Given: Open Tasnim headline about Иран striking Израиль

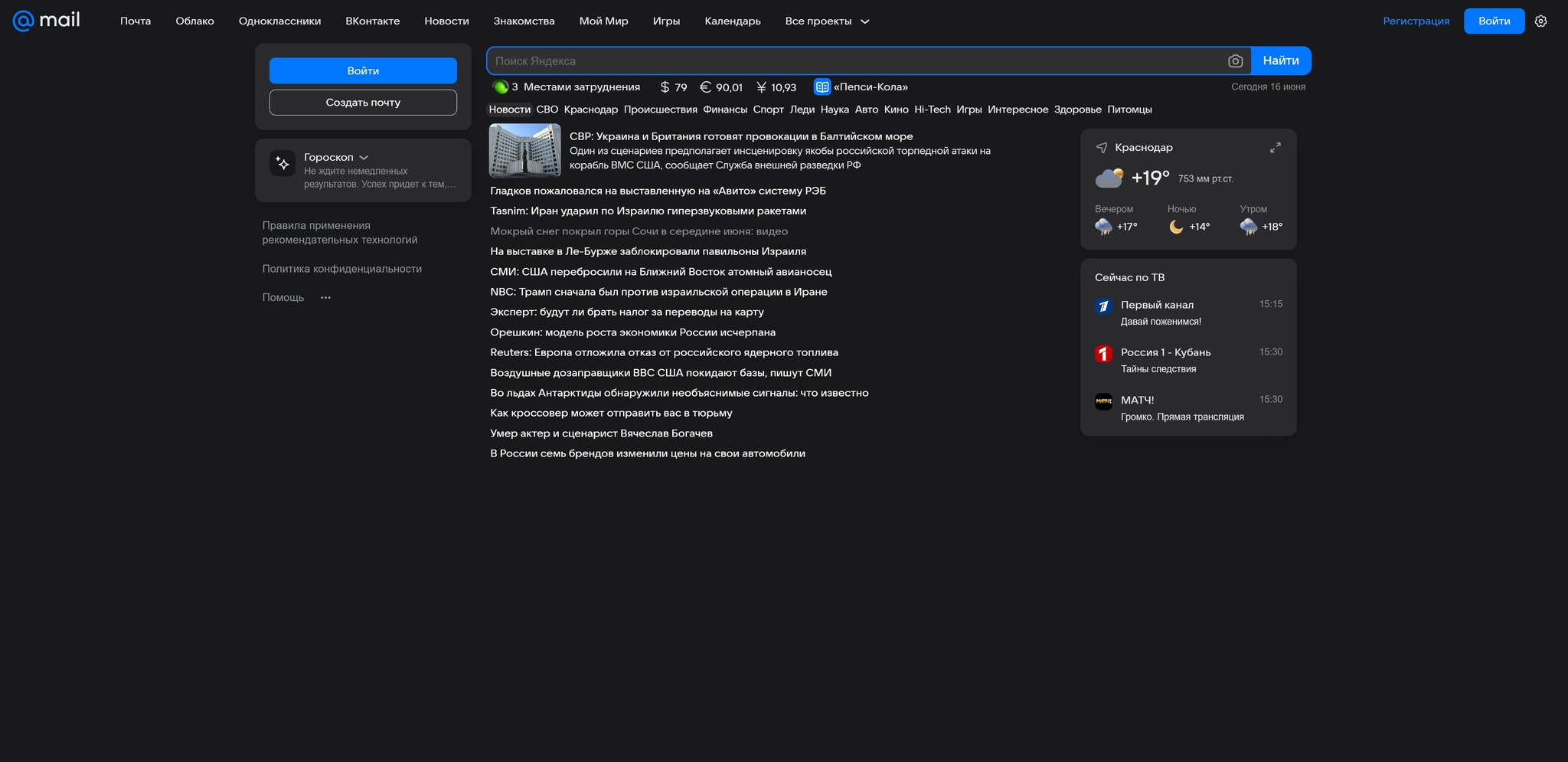Looking at the screenshot, I should pos(648,211).
